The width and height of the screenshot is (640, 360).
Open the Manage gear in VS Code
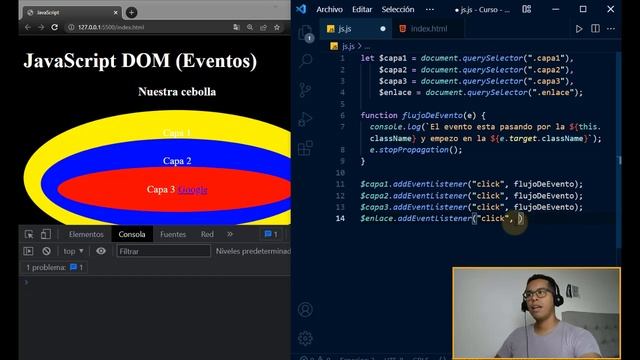click(305, 338)
